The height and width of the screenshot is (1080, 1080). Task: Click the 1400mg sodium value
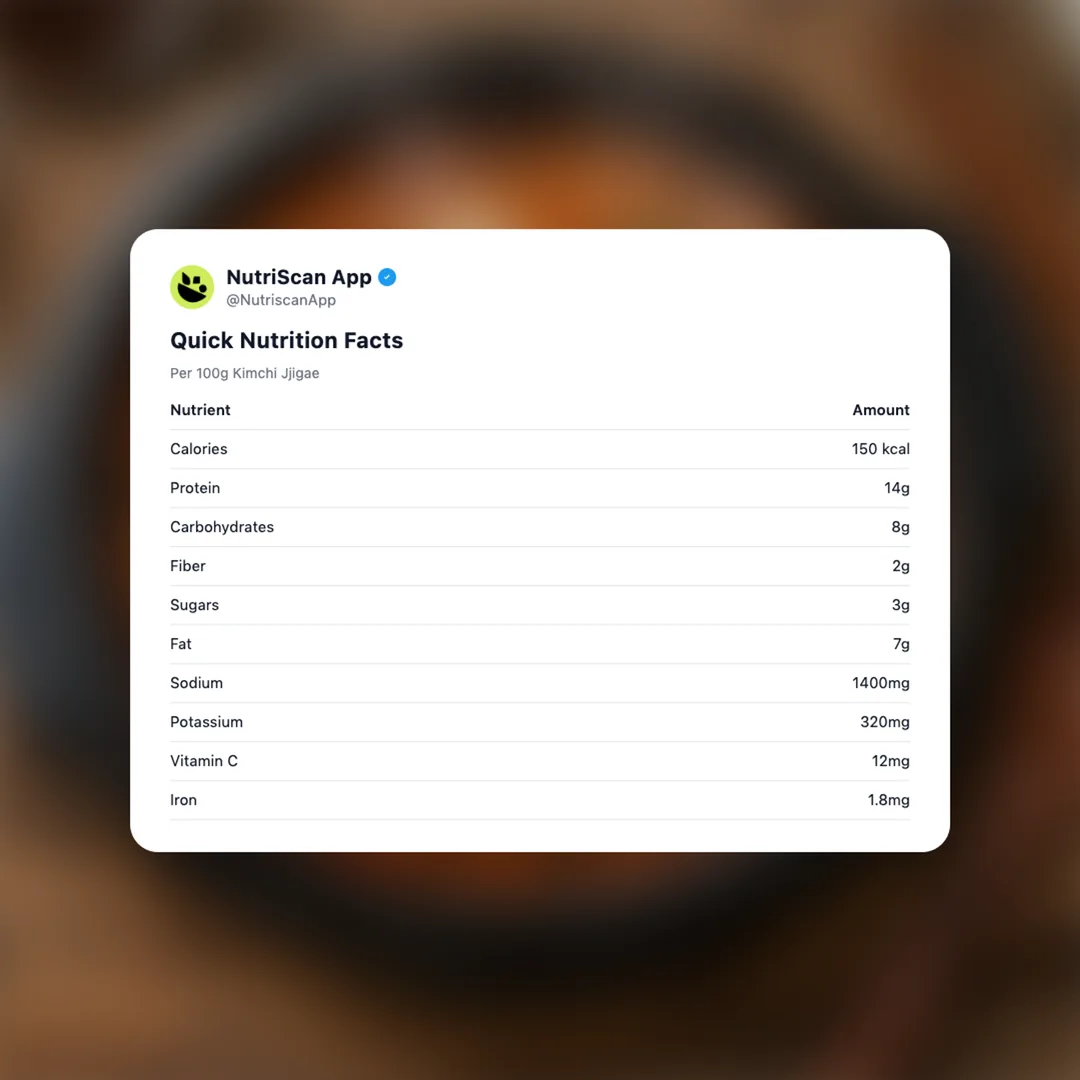click(880, 683)
